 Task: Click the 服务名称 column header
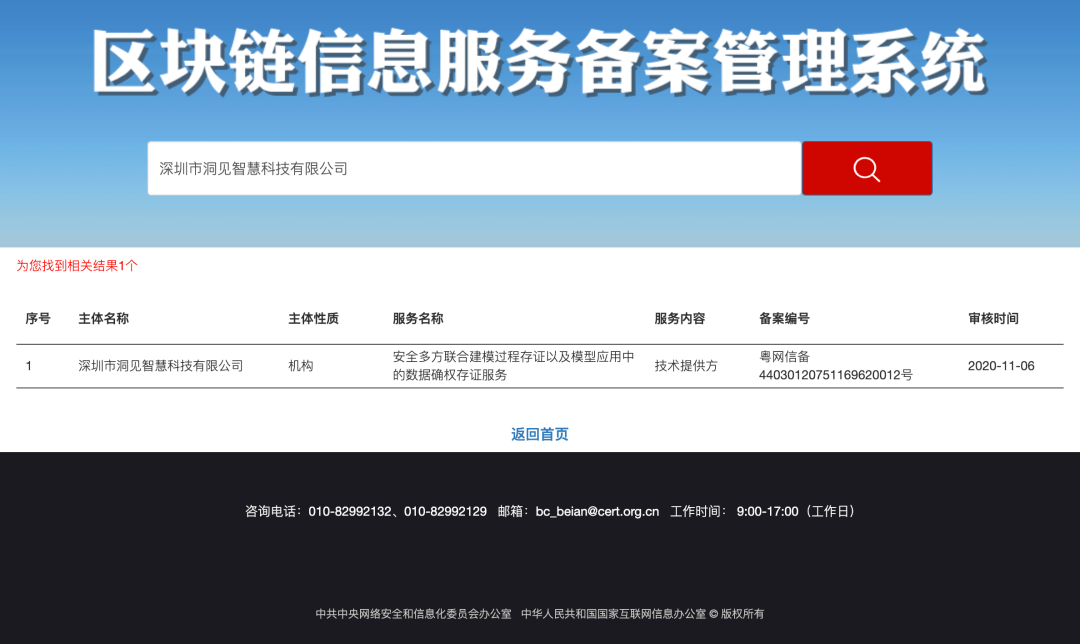418,318
